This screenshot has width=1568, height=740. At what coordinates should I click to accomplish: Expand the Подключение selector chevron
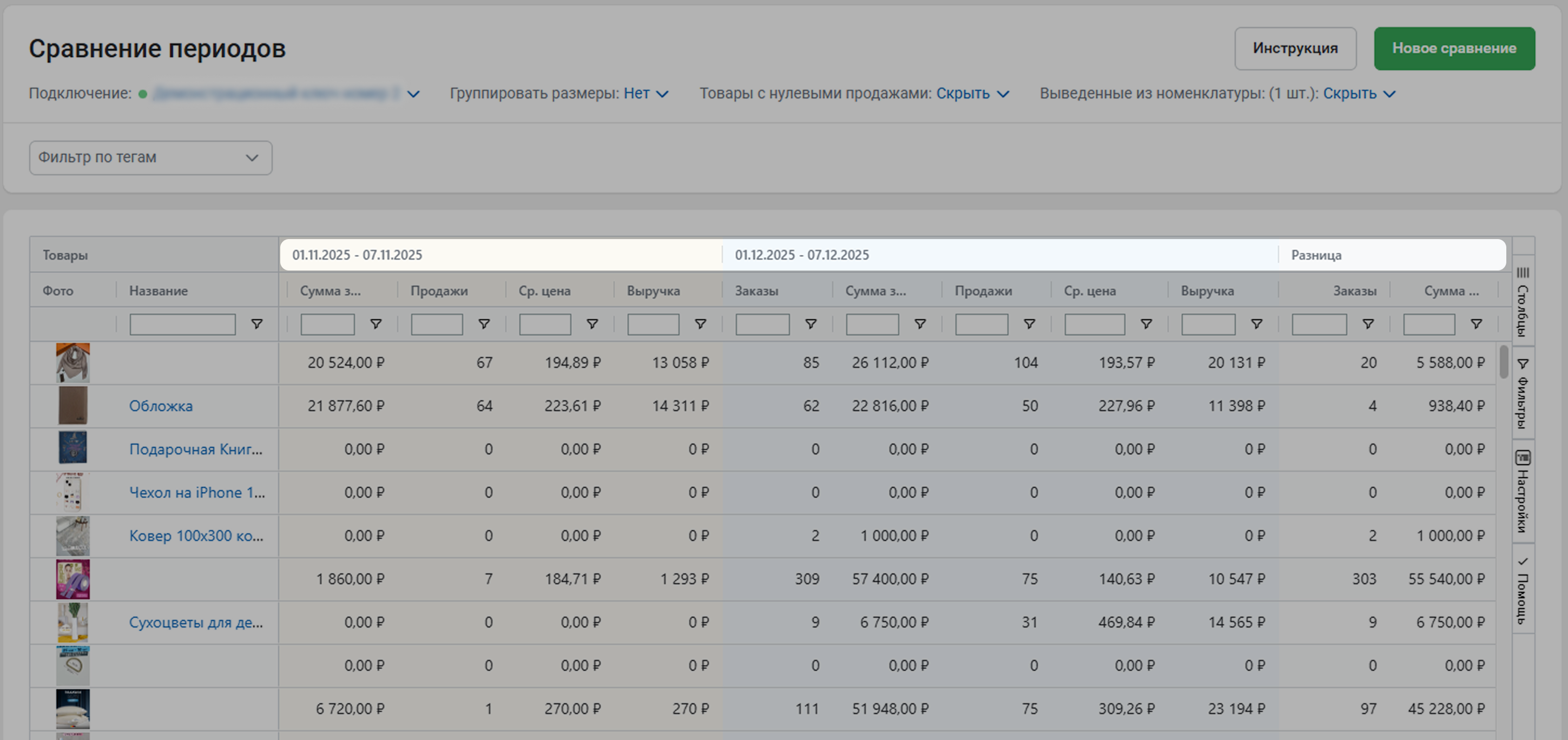point(413,94)
